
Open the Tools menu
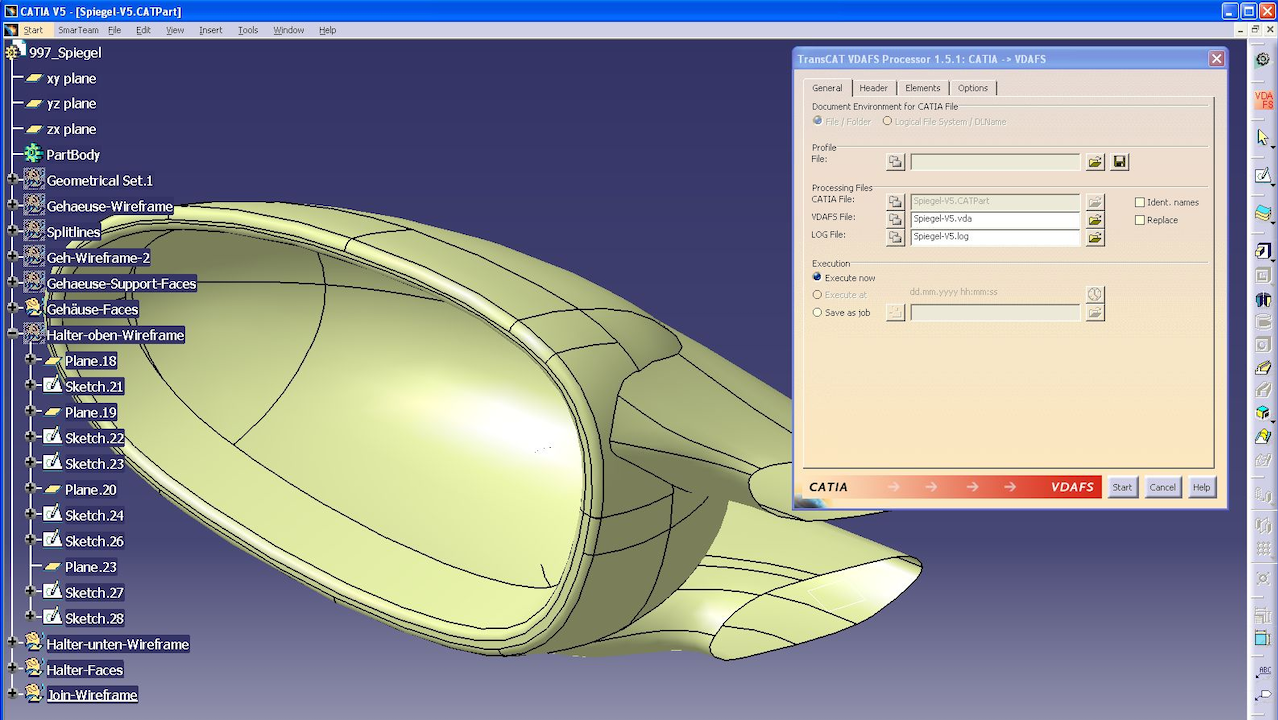pos(246,29)
